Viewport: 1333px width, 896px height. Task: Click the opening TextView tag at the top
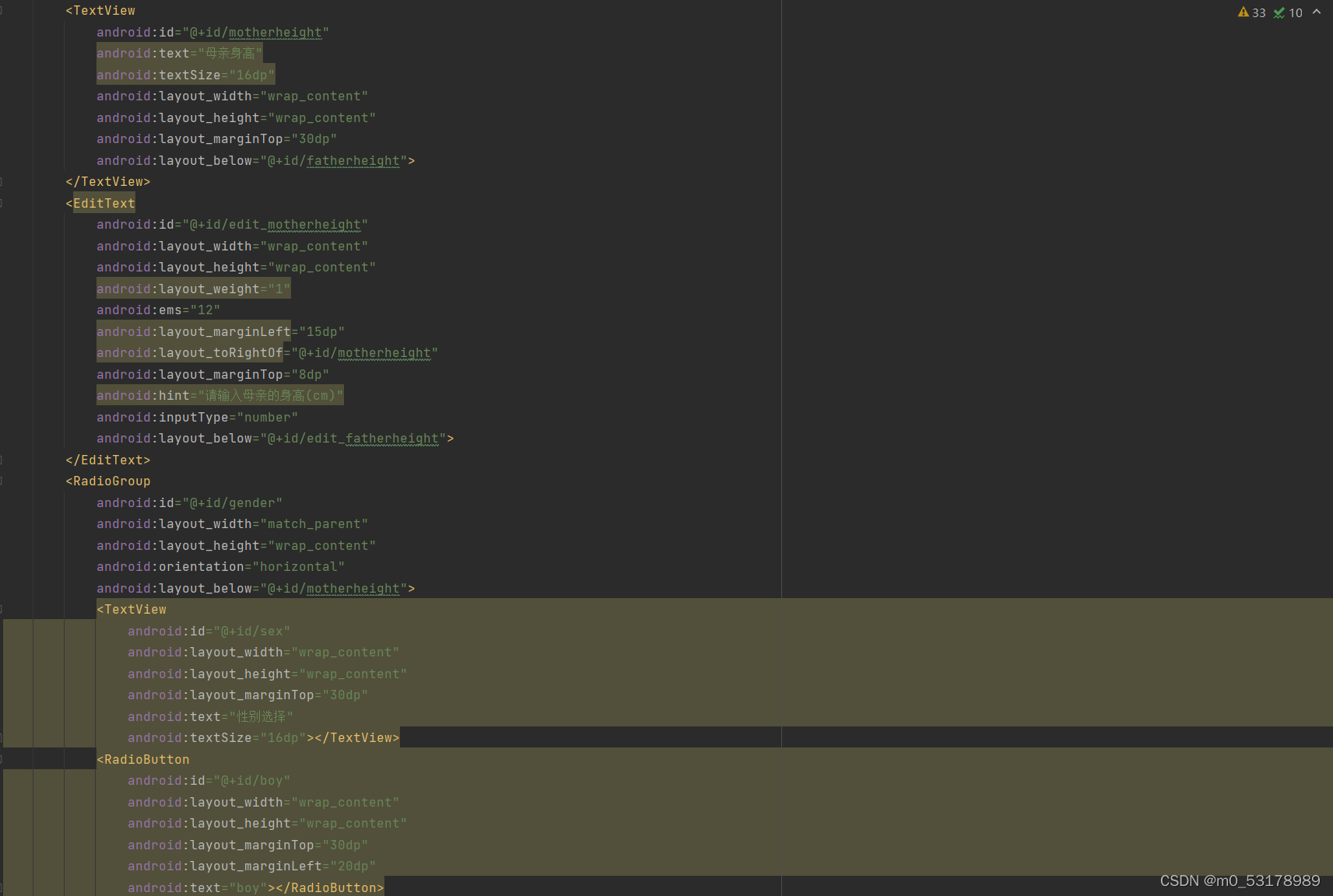[x=100, y=11]
